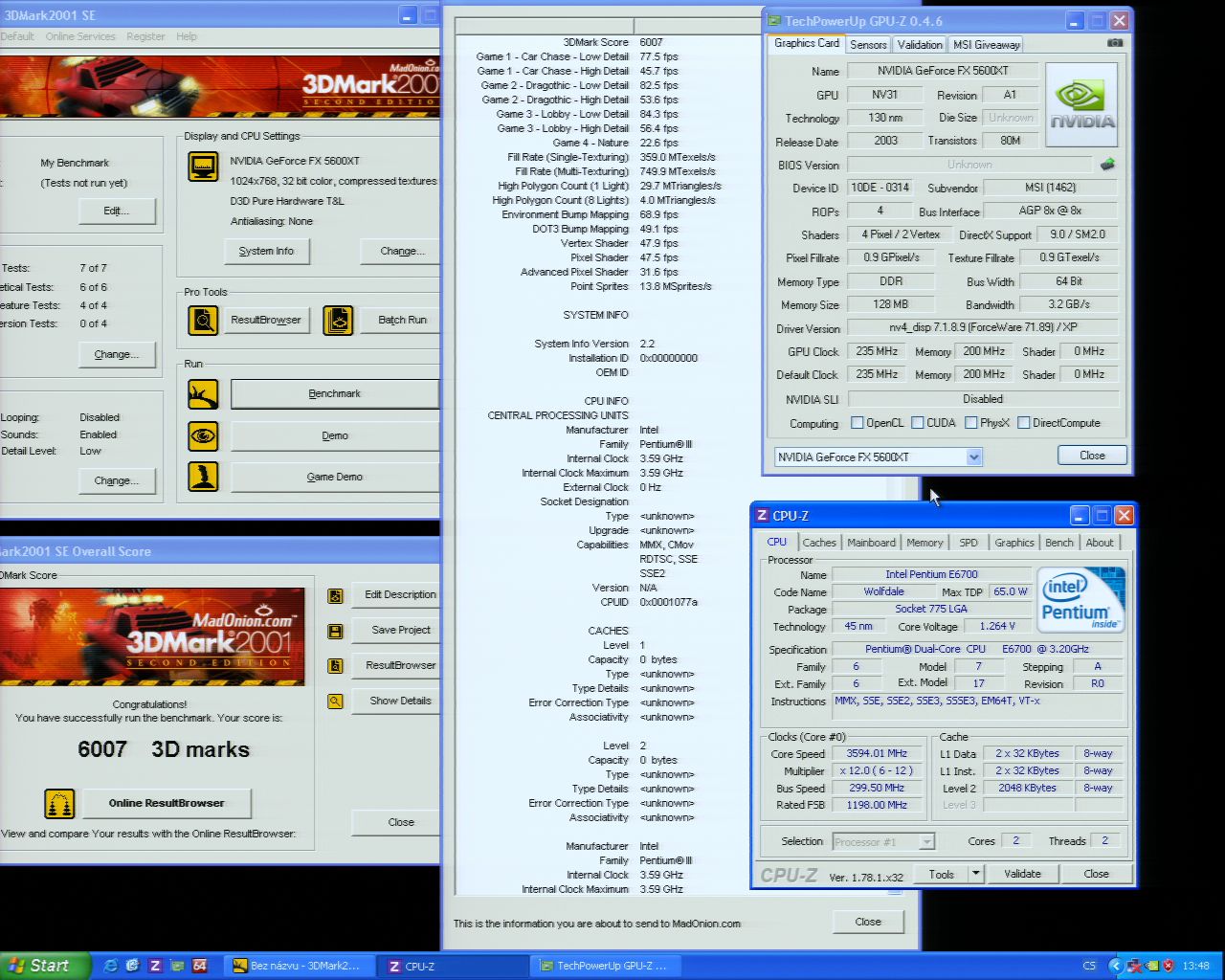Screen dimensions: 1225x980
Task: Open the Bench tab in CPU-Z
Action: click(1059, 543)
